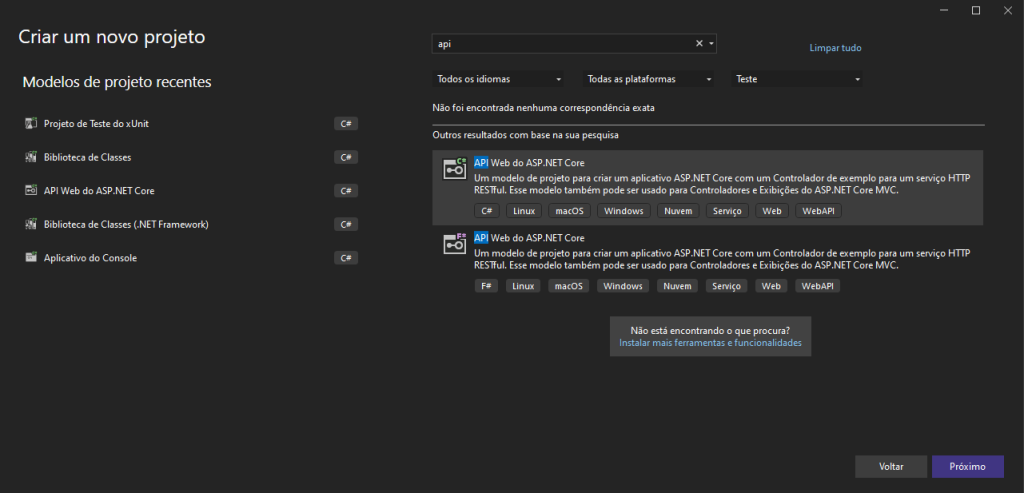Clear the search text with the X icon

(699, 44)
